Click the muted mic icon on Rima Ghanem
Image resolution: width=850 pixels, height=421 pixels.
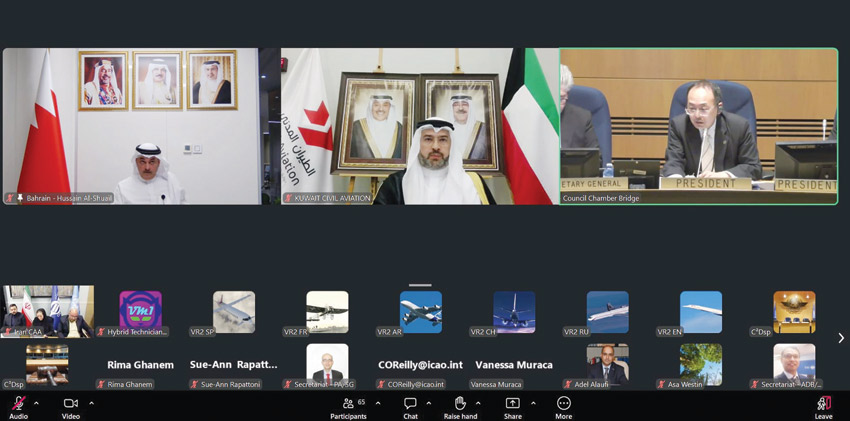(101, 384)
